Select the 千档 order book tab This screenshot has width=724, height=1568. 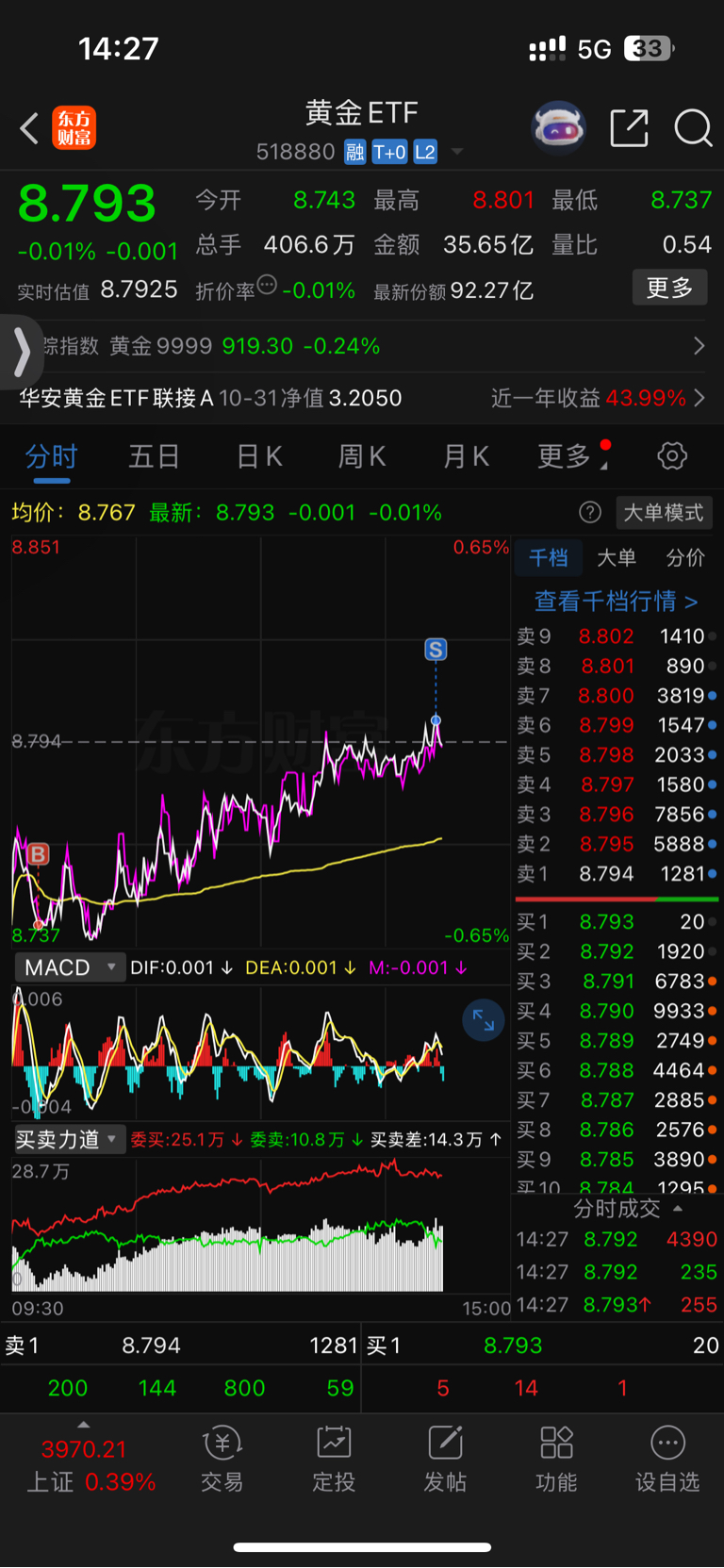pyautogui.click(x=549, y=557)
